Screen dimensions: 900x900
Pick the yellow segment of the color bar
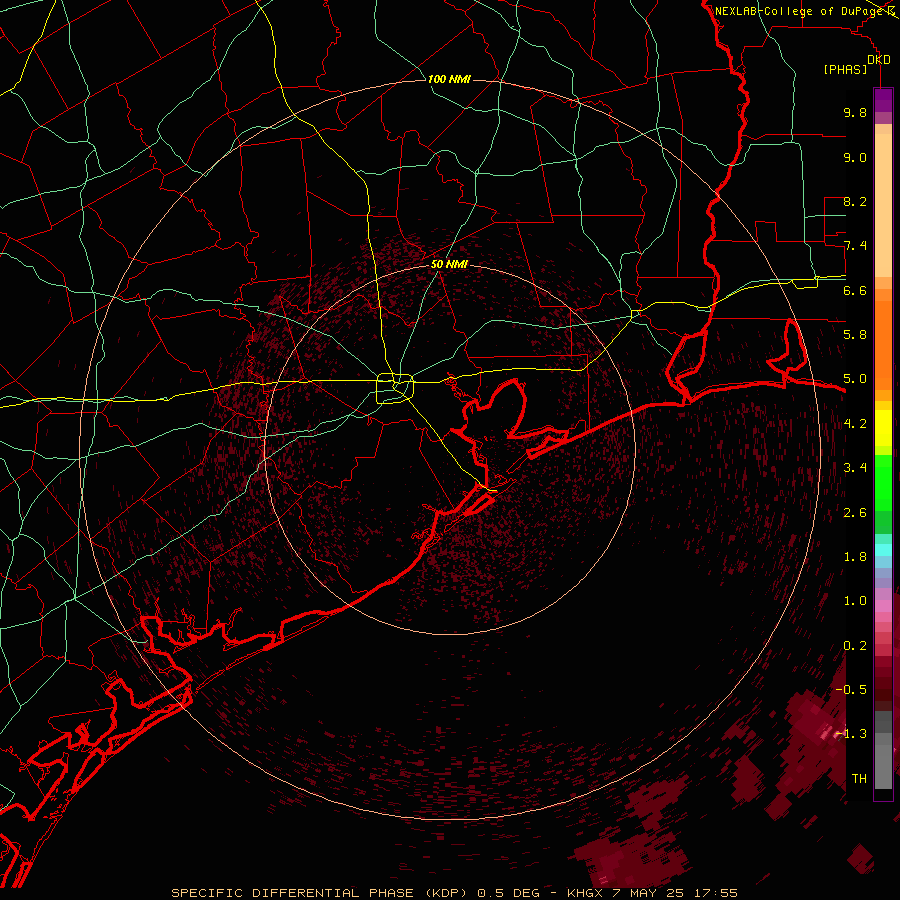883,428
